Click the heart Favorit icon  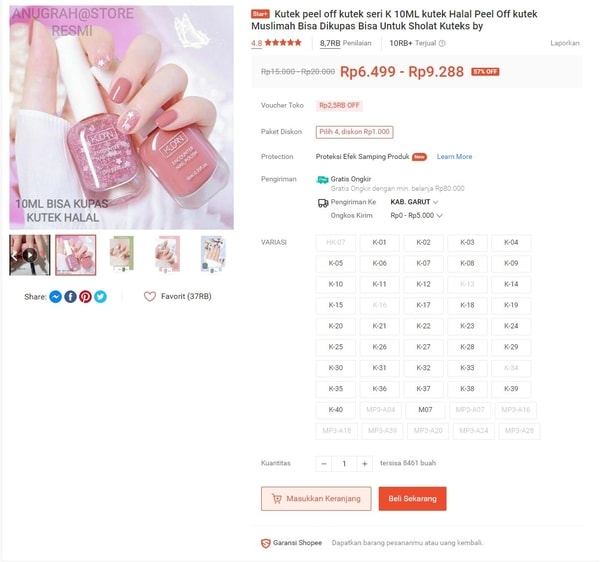[150, 296]
